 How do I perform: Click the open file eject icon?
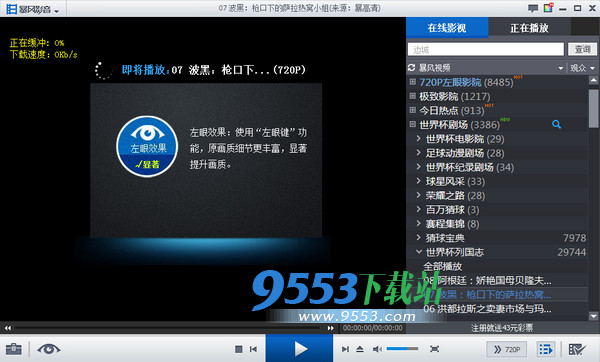point(360,349)
